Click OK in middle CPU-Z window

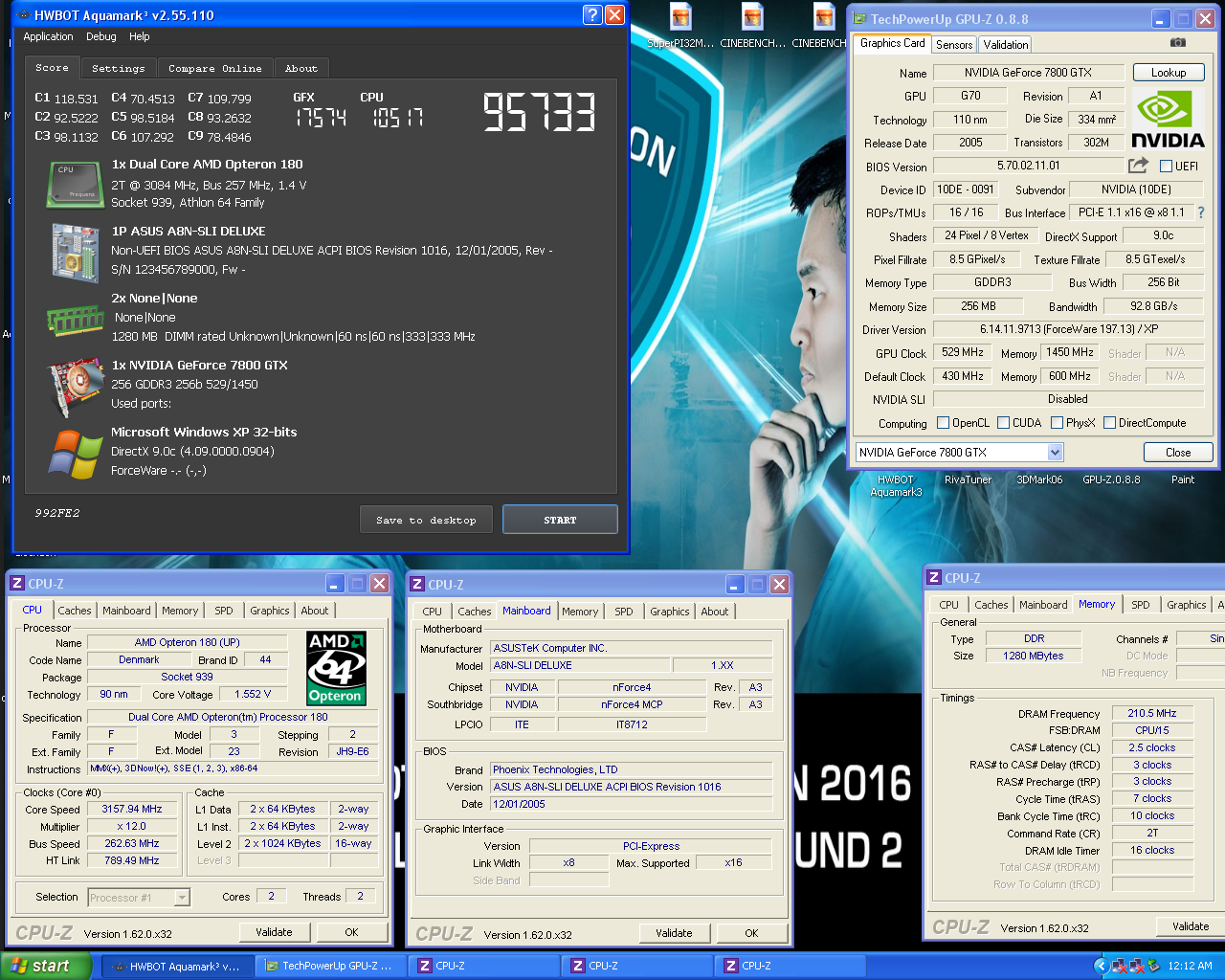(751, 933)
